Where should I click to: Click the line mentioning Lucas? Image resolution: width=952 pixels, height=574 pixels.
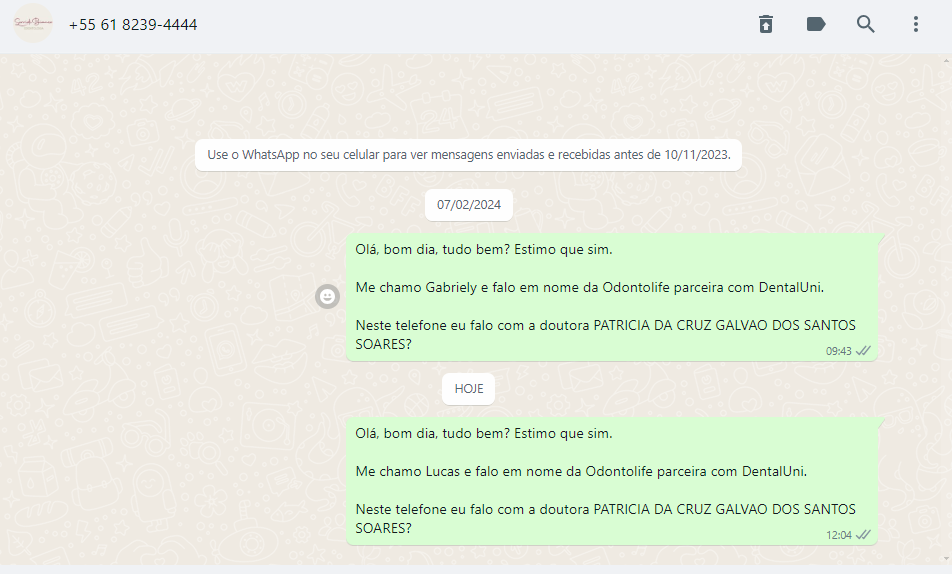click(x=581, y=471)
